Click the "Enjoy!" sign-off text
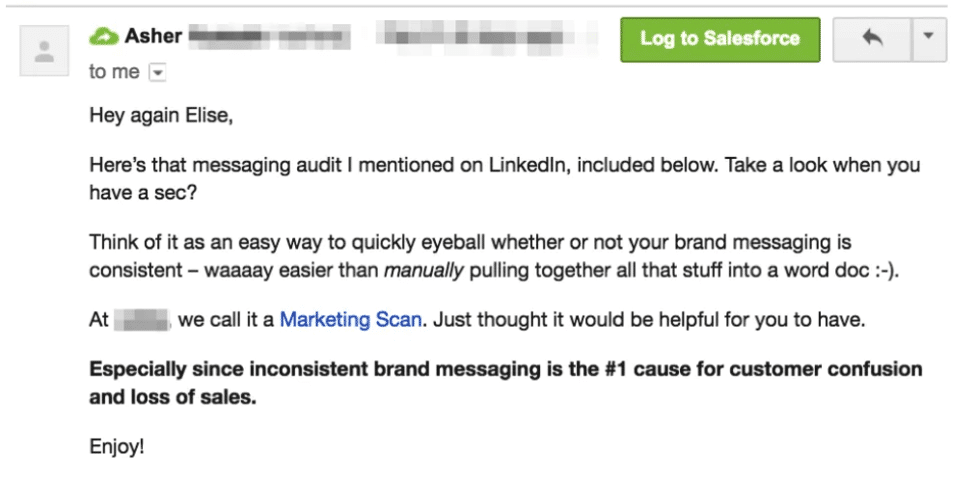The height and width of the screenshot is (477, 977). [117, 447]
